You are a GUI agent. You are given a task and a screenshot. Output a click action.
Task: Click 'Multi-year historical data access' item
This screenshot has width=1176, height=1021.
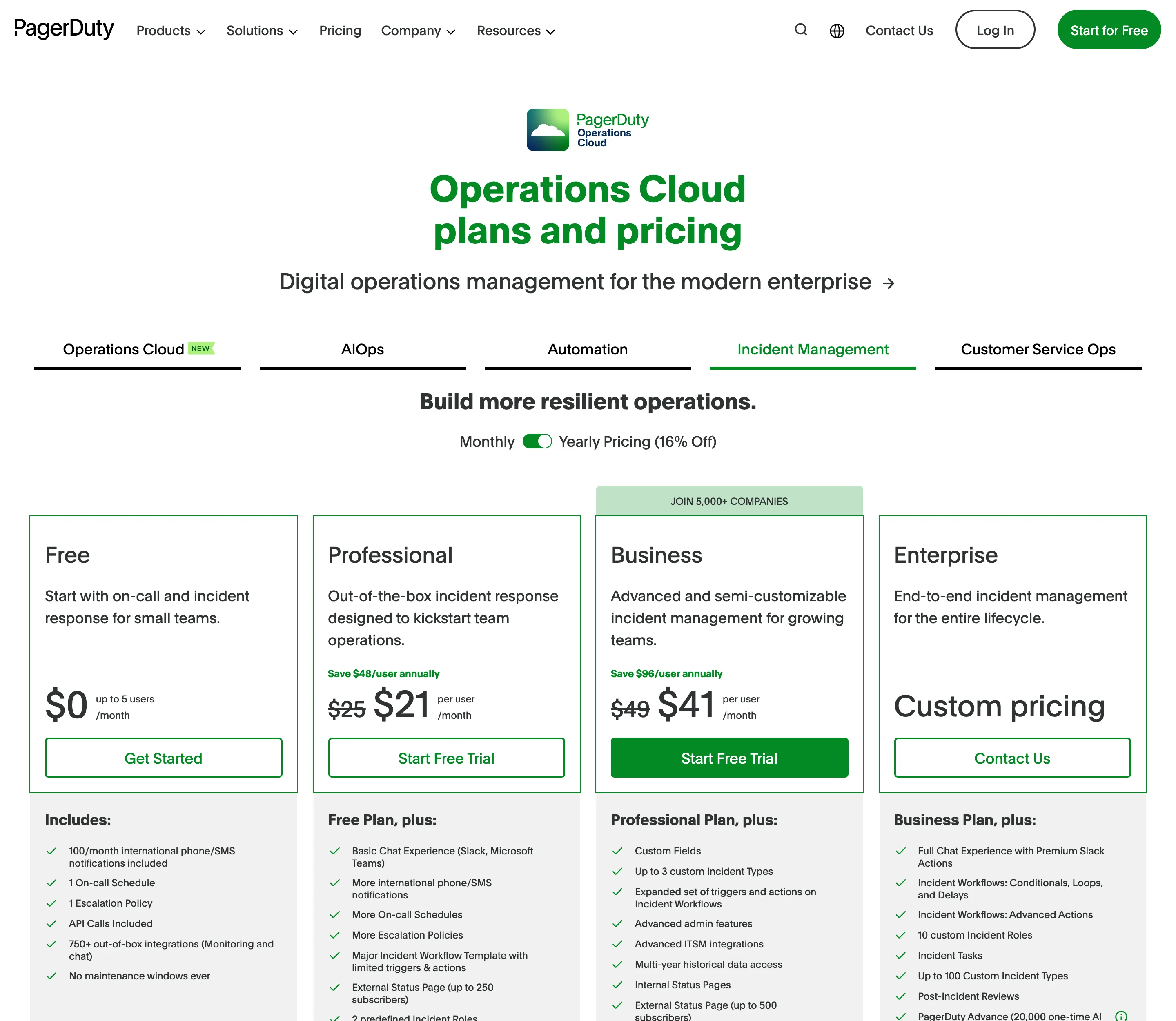coord(708,965)
